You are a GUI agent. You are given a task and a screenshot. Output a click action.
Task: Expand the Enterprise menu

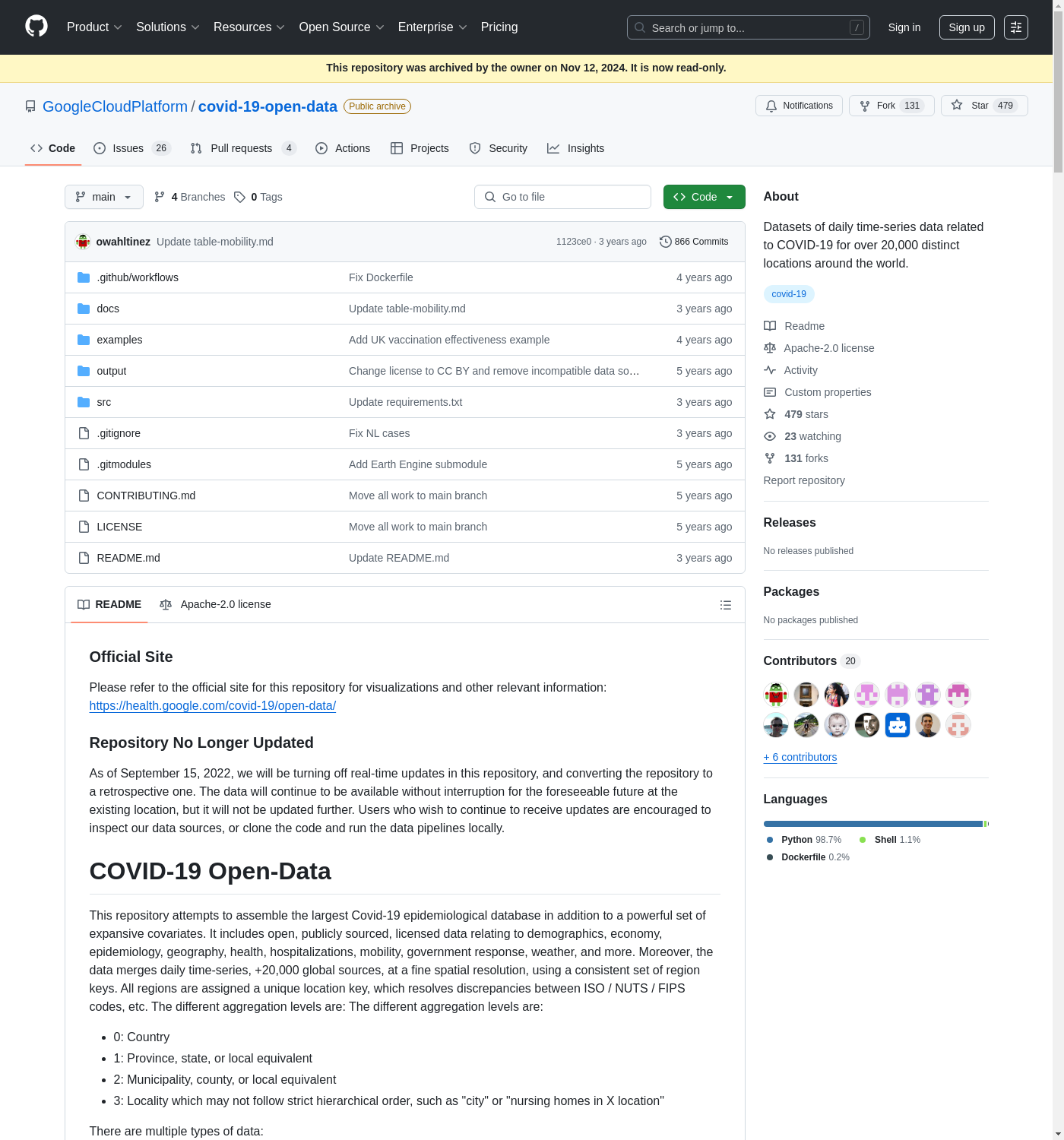coord(432,27)
